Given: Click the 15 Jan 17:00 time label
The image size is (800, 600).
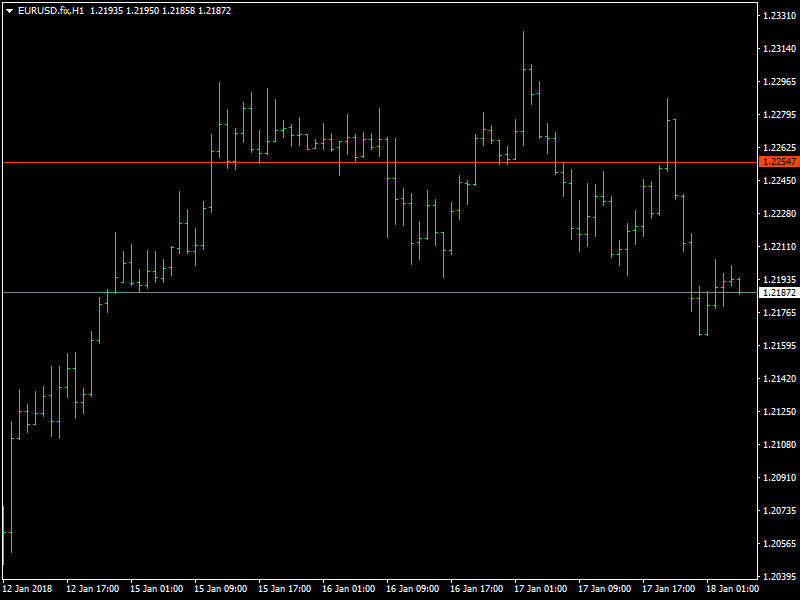Looking at the screenshot, I should (x=285, y=589).
